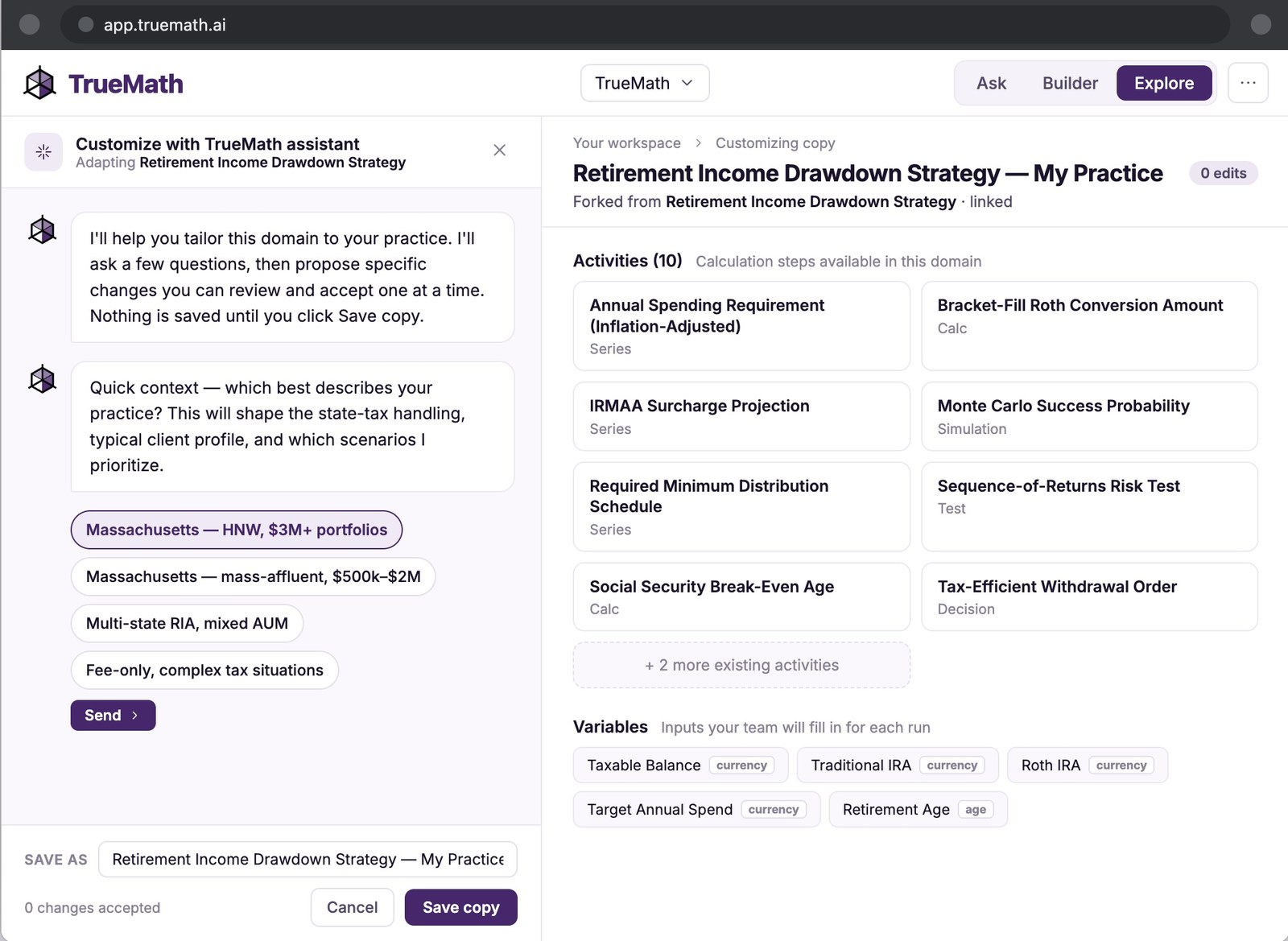Image resolution: width=1288 pixels, height=941 pixels.
Task: Click the assistant avatar beside first message
Action: [x=42, y=230]
